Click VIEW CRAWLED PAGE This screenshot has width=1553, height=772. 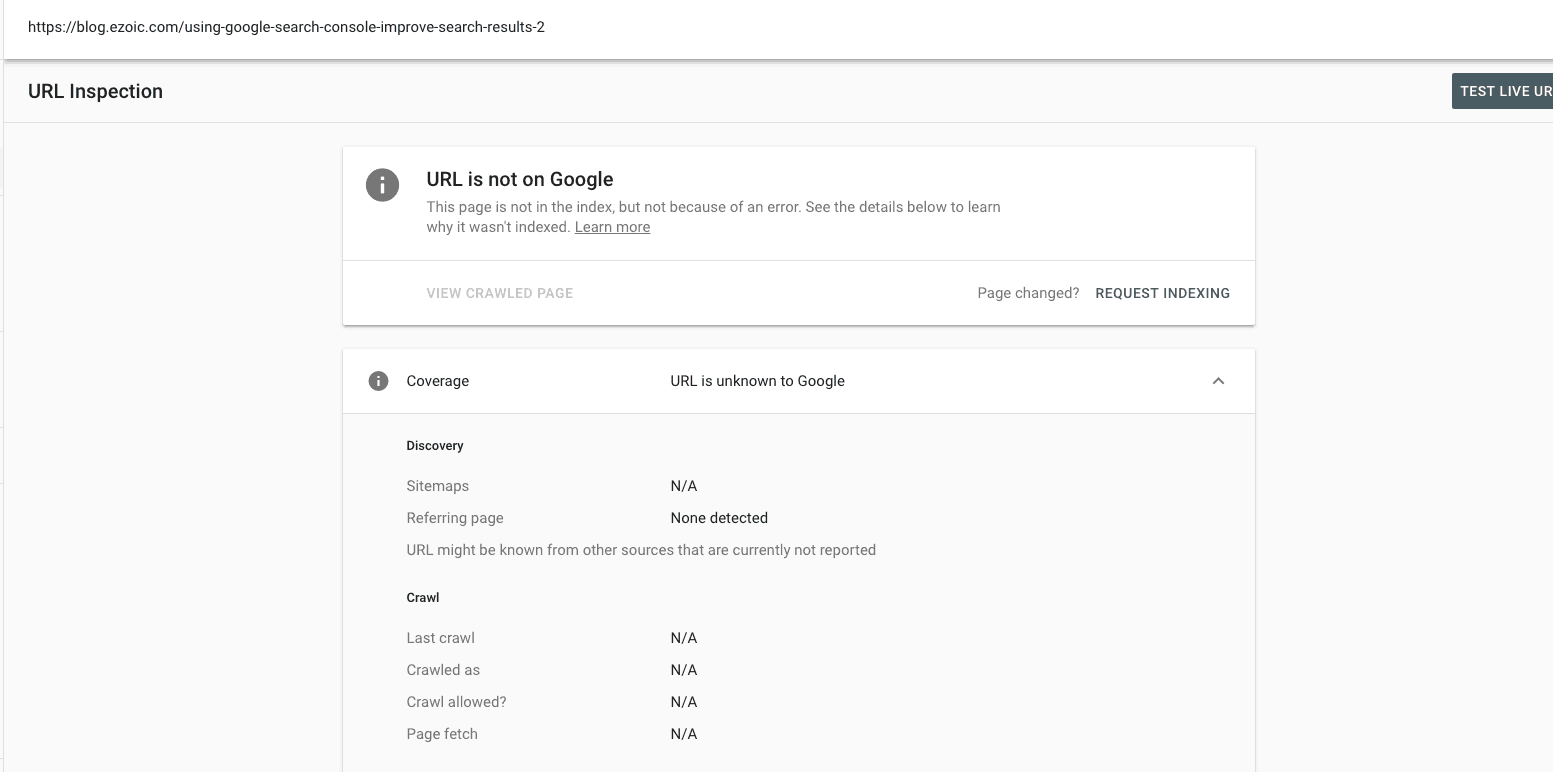[x=499, y=293]
